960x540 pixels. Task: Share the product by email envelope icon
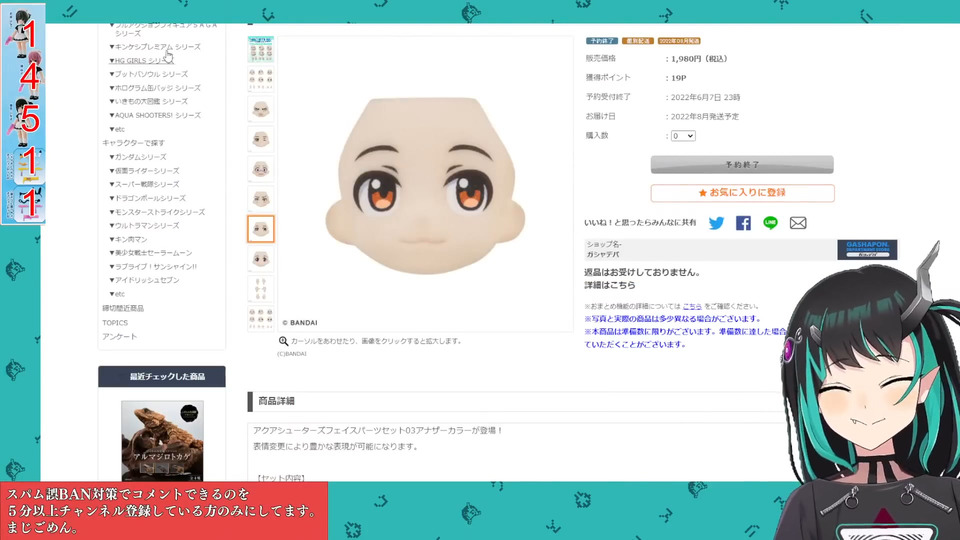click(798, 223)
